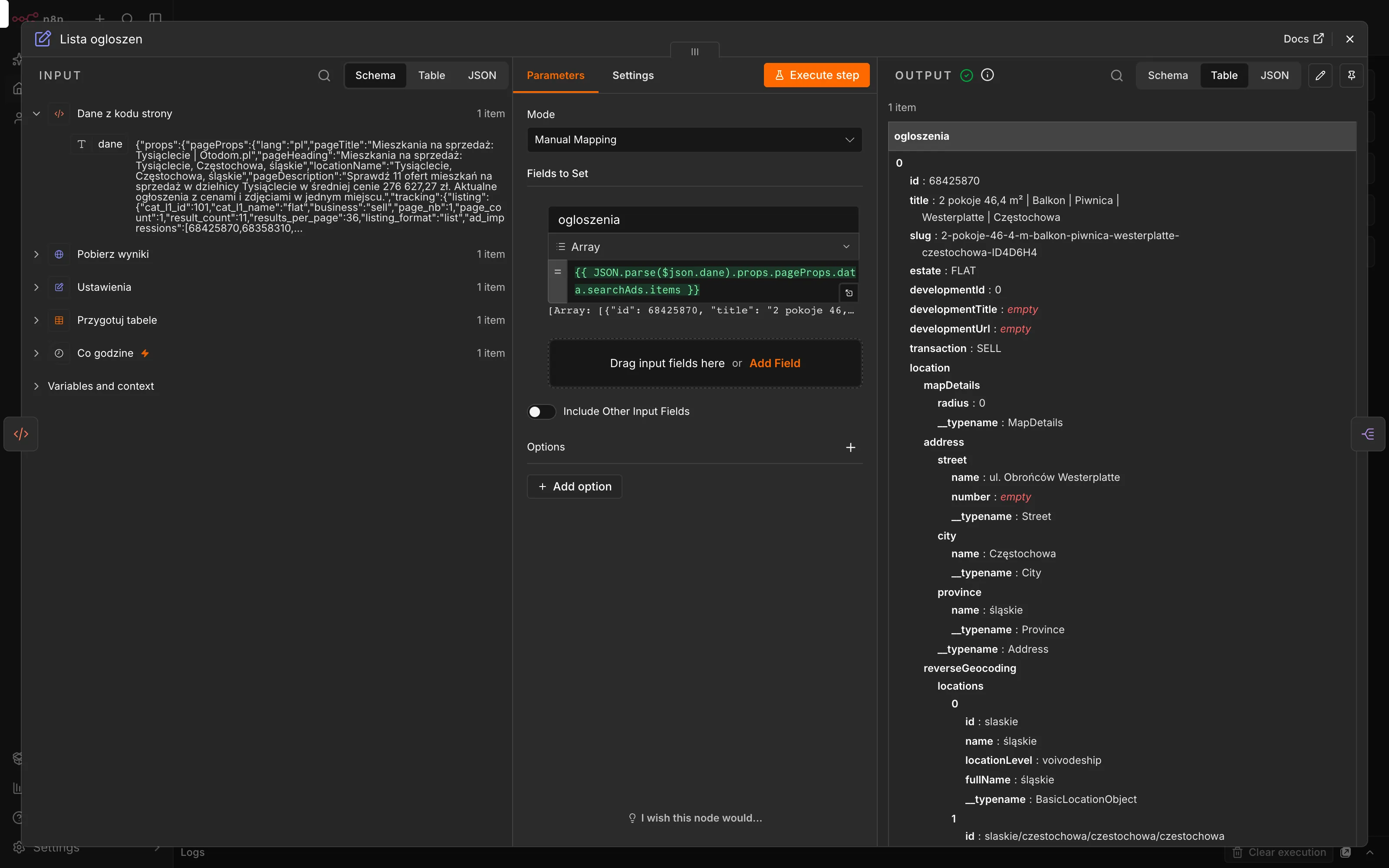Switch output view to JSON
Viewport: 1389px width, 868px height.
point(1274,75)
